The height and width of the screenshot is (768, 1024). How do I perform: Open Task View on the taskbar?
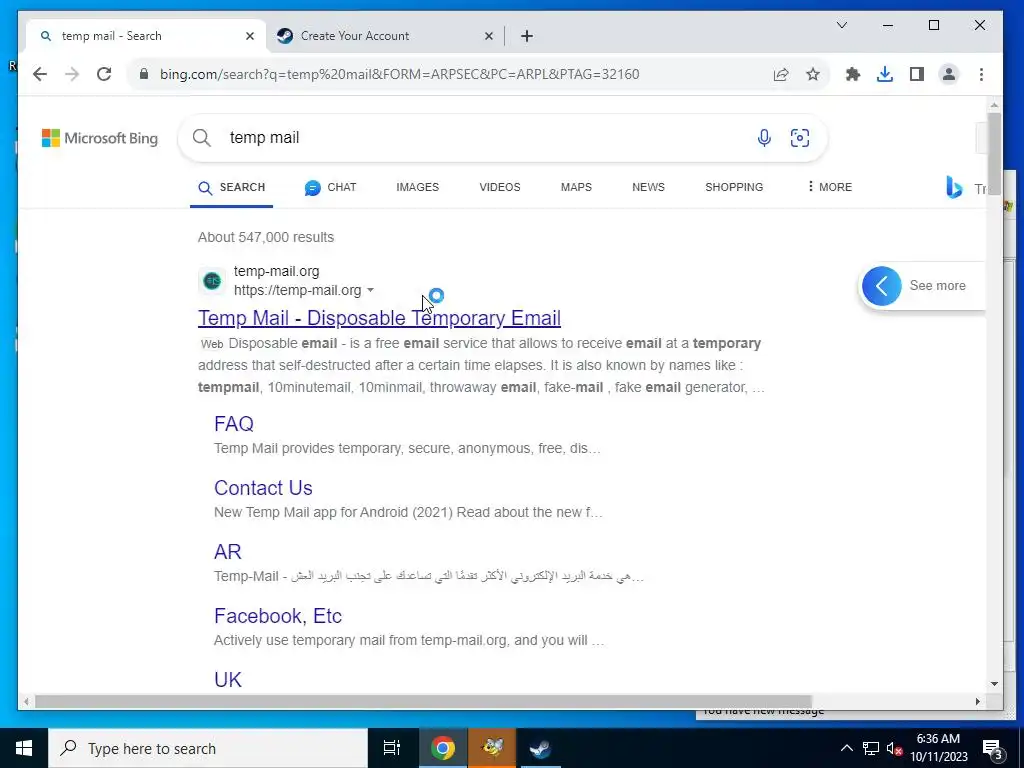pos(392,748)
